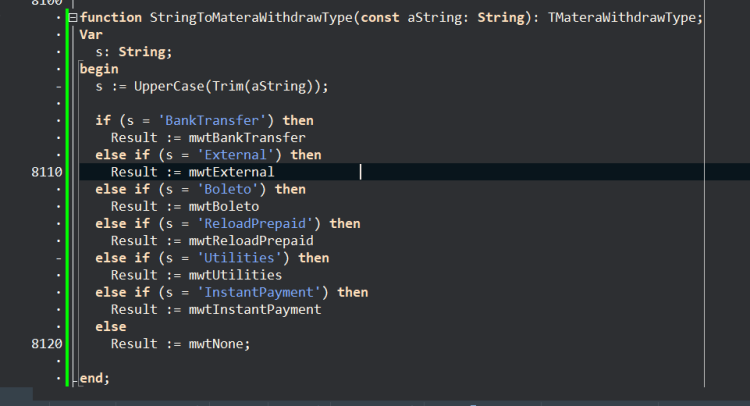Click the return type TMateraWithdrawType

[x=622, y=18]
